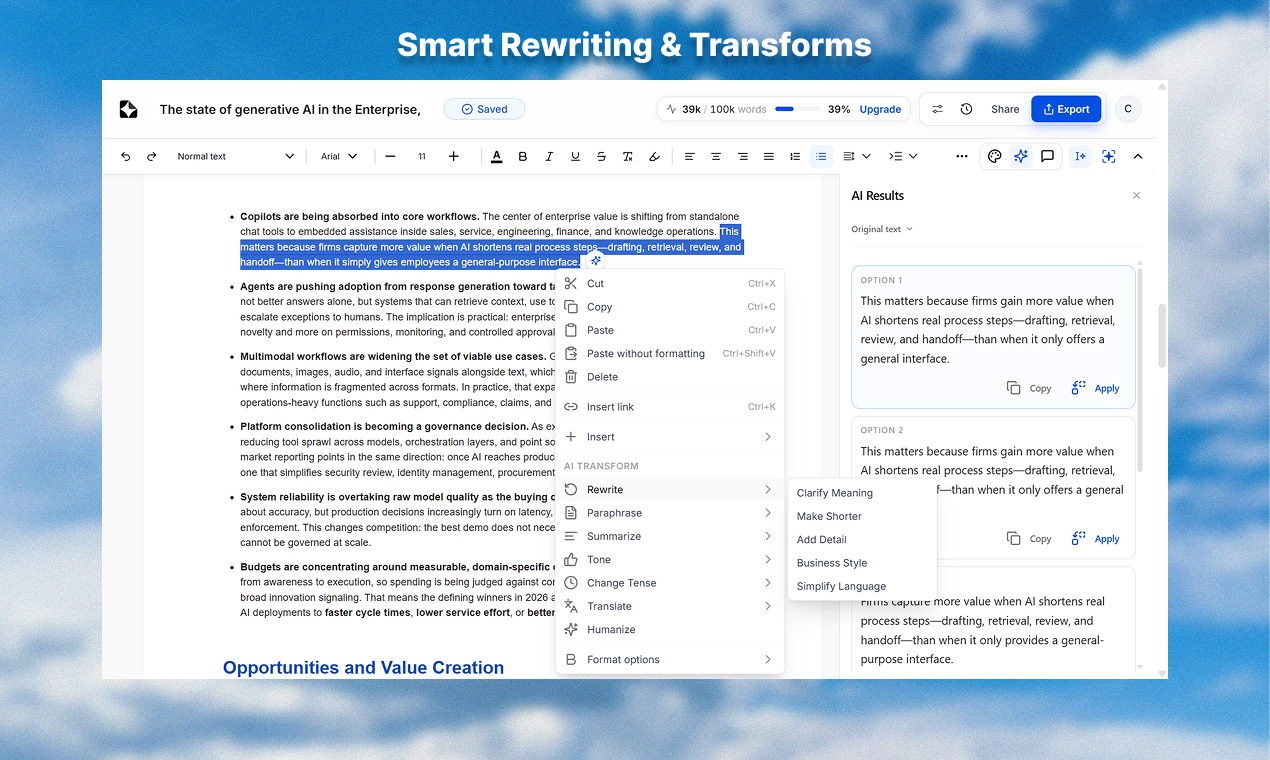The height and width of the screenshot is (760, 1270).
Task: Toggle underline formatting
Action: coord(575,156)
